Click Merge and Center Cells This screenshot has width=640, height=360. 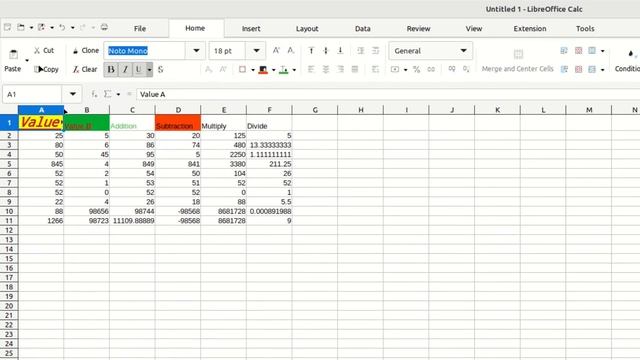(518, 60)
